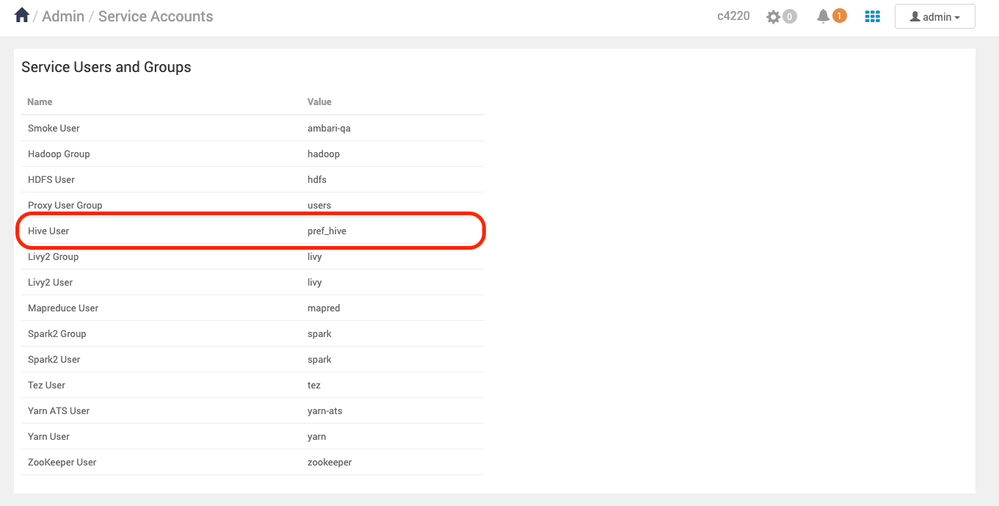This screenshot has width=999, height=506.
Task: Select the Smoke User row label
Action: pyautogui.click(x=54, y=128)
